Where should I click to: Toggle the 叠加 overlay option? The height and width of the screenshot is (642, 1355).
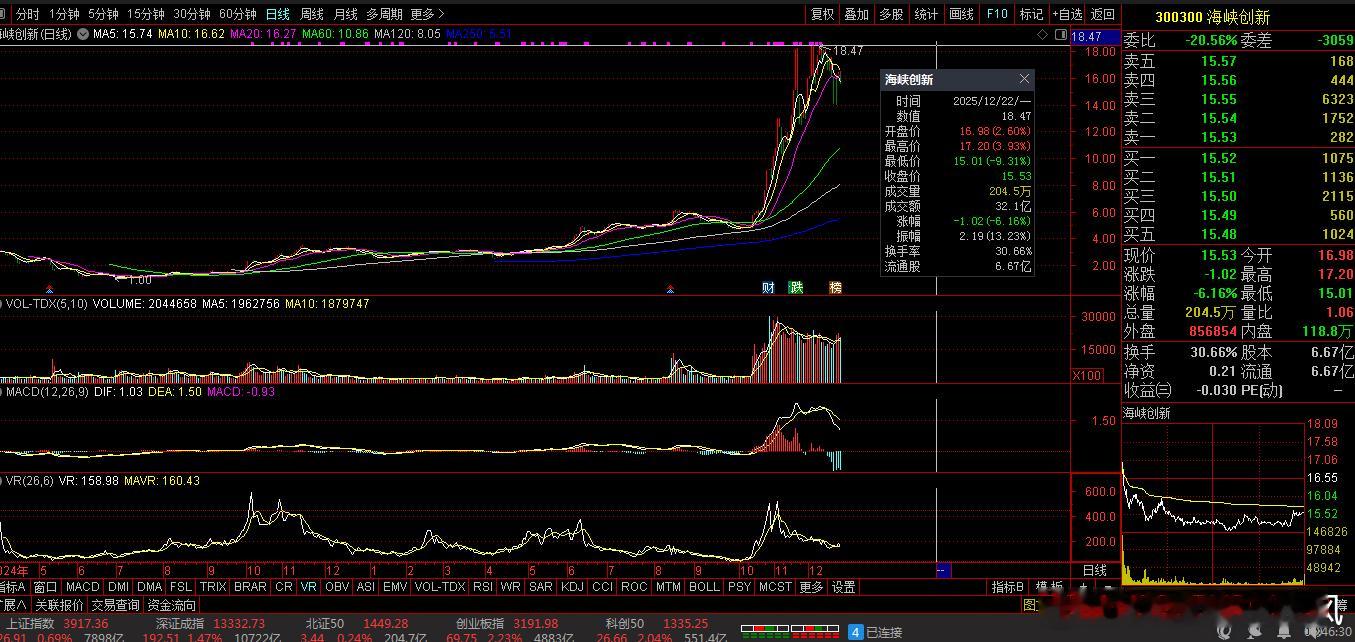point(856,14)
